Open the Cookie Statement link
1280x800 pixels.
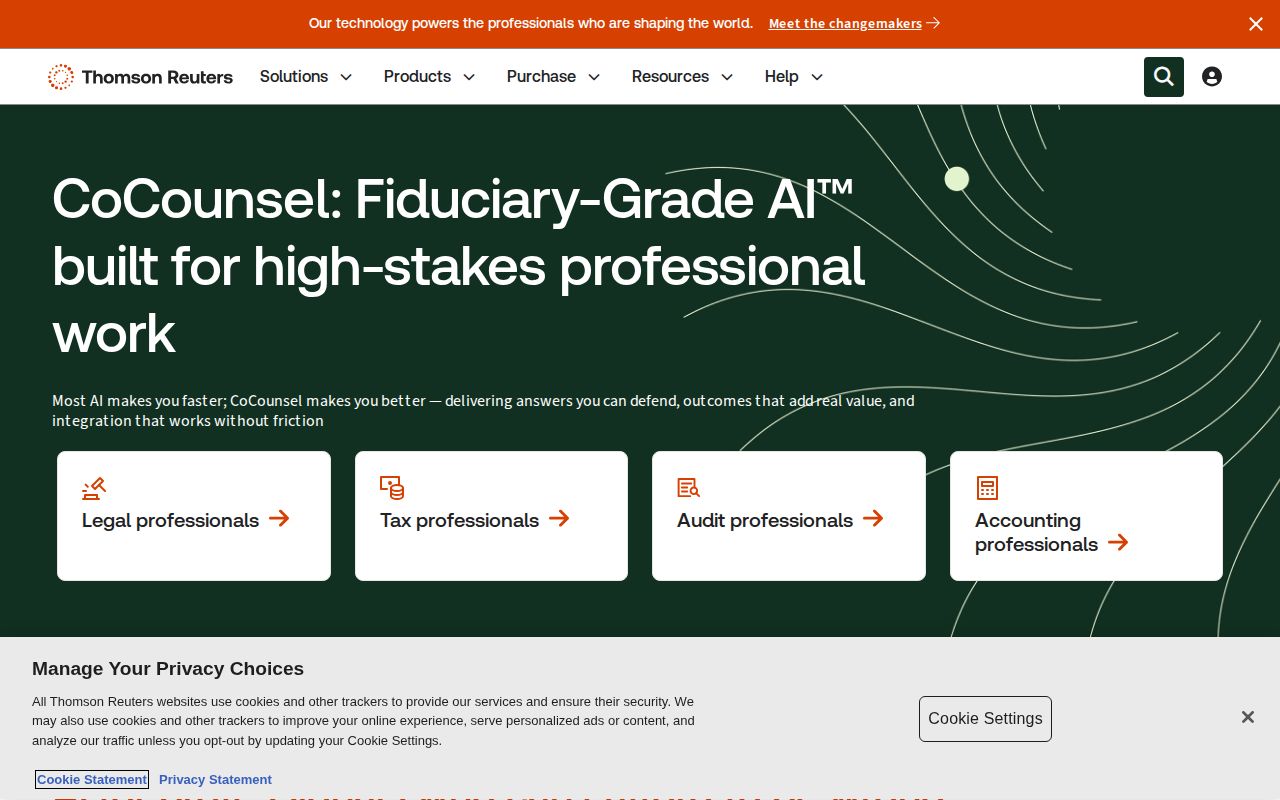point(92,780)
